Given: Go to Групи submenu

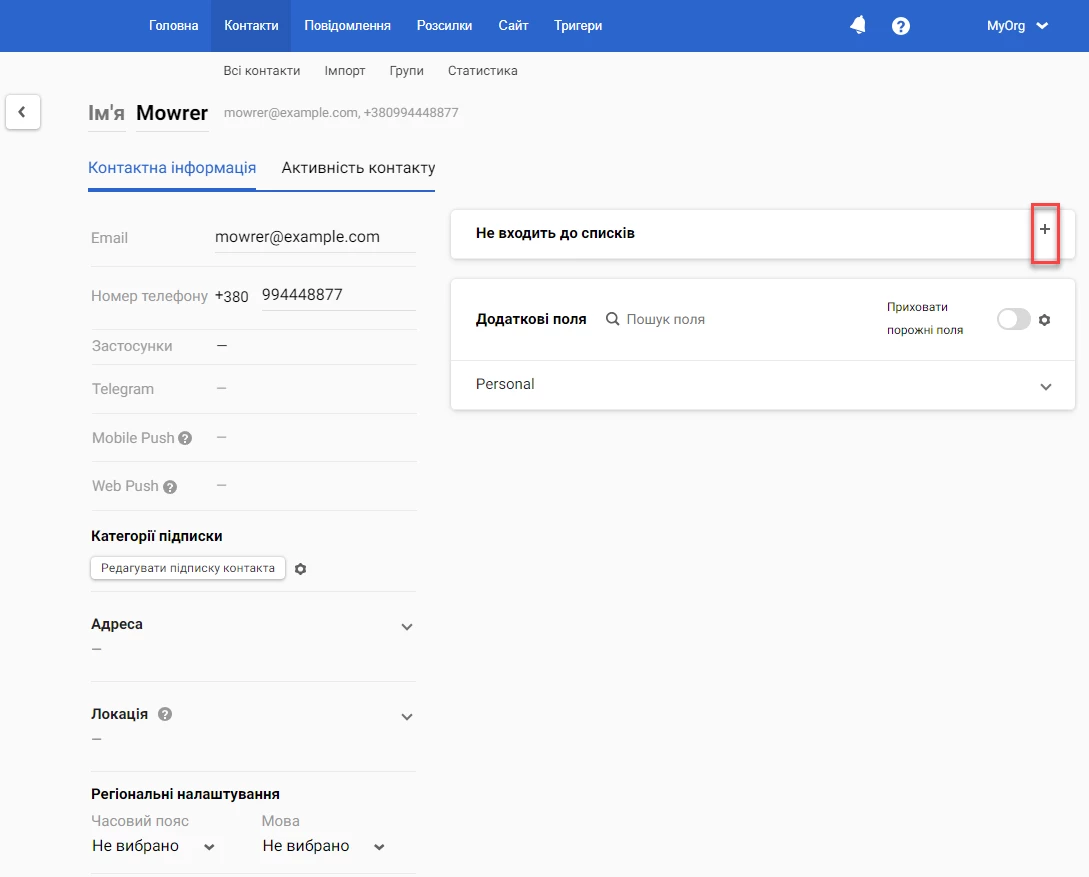Looking at the screenshot, I should pos(406,71).
